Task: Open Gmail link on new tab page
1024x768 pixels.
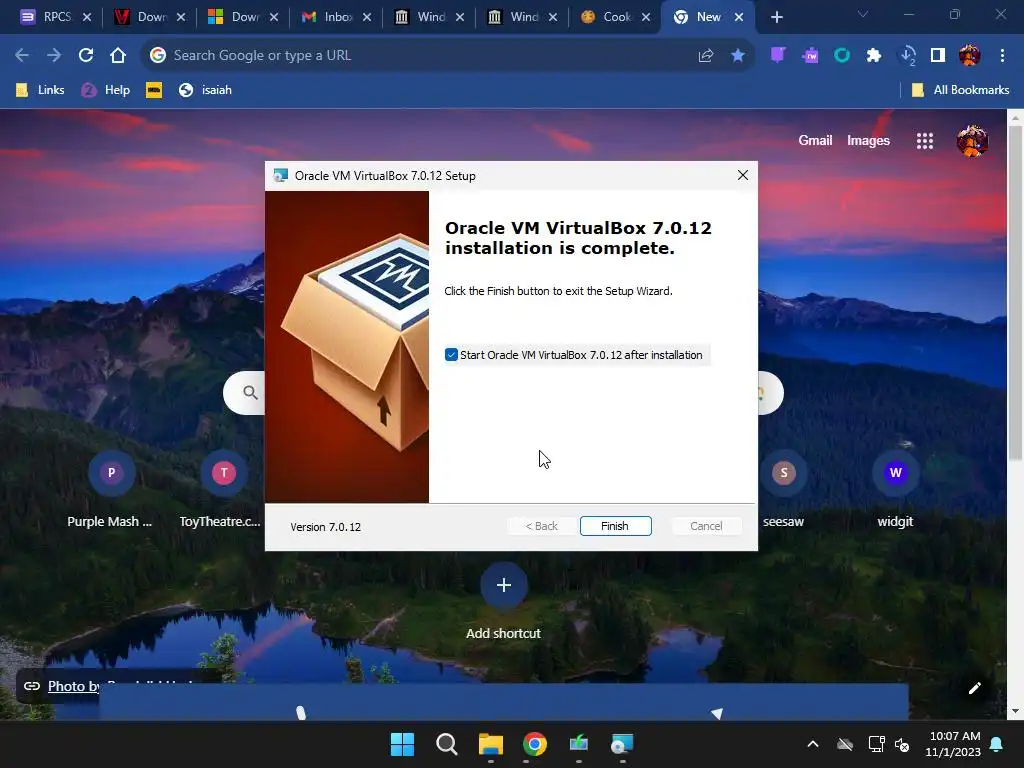Action: click(x=815, y=140)
